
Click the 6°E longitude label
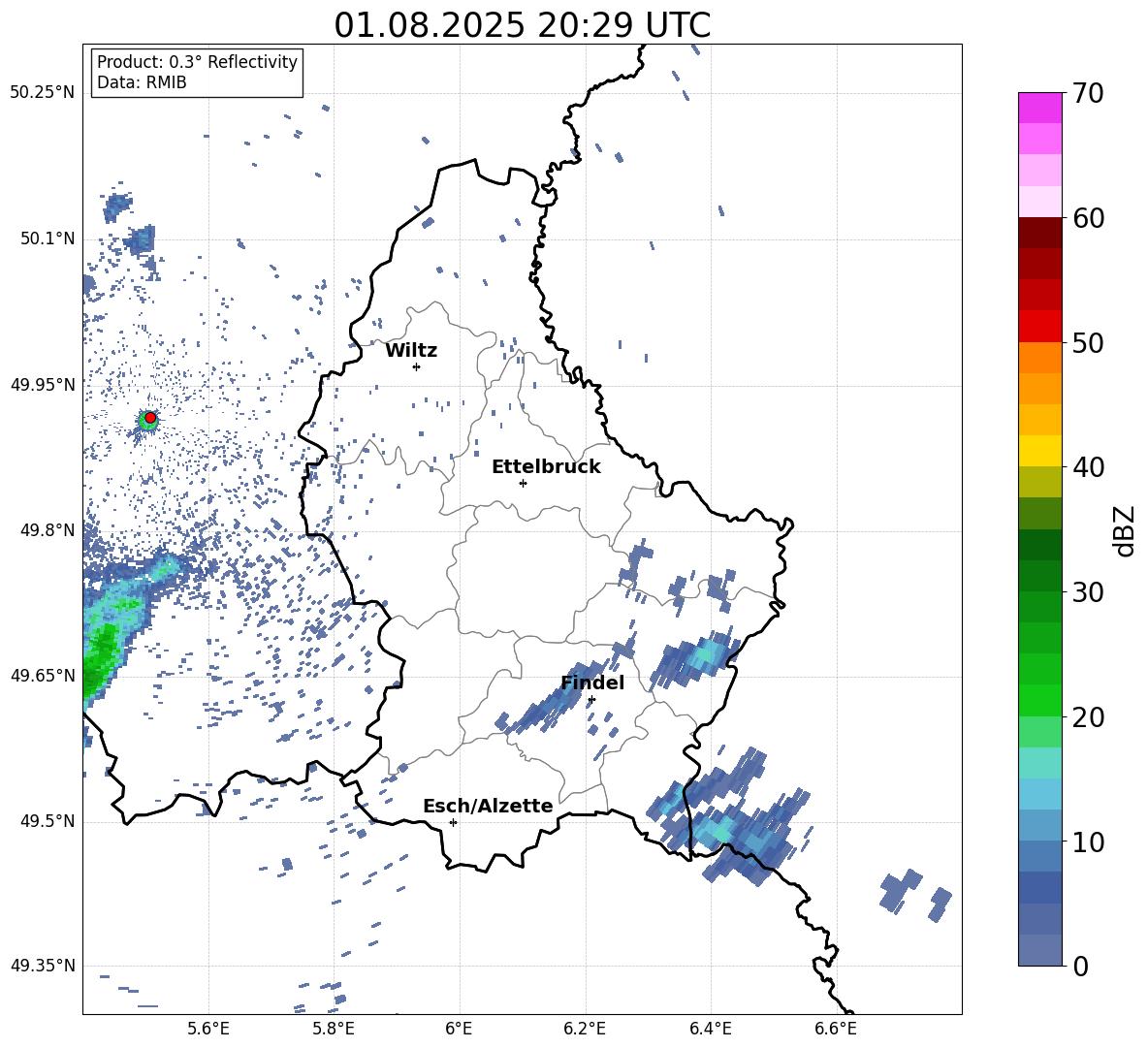pyautogui.click(x=459, y=1029)
